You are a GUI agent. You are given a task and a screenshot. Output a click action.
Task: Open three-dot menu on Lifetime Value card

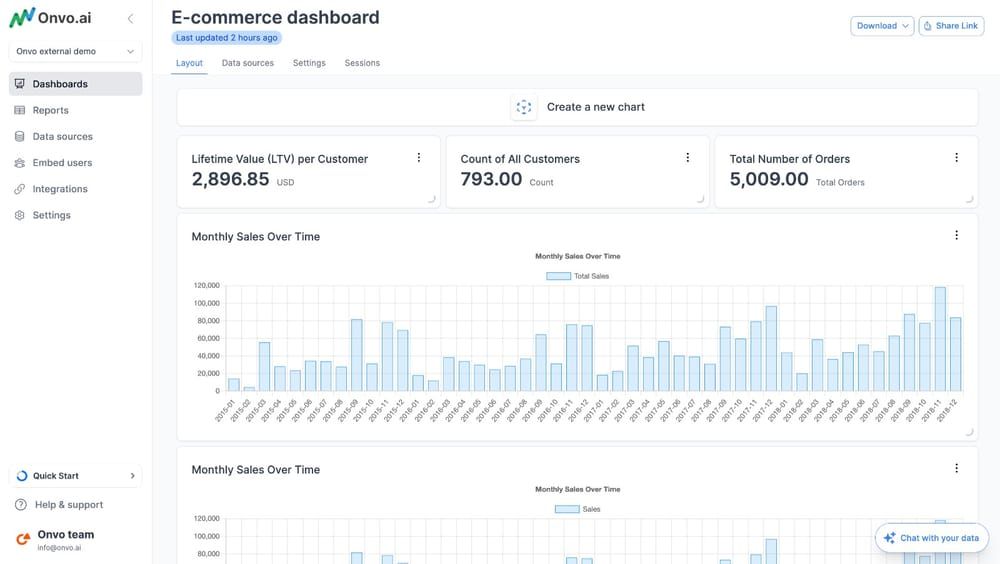point(418,158)
